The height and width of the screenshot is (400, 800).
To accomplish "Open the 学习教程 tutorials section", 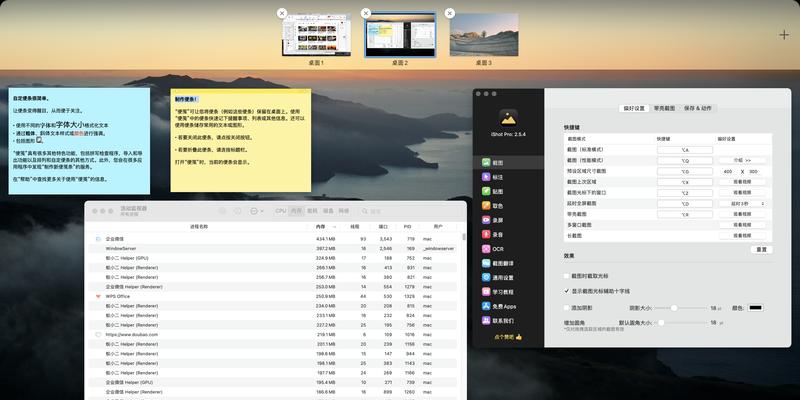I will (508, 292).
